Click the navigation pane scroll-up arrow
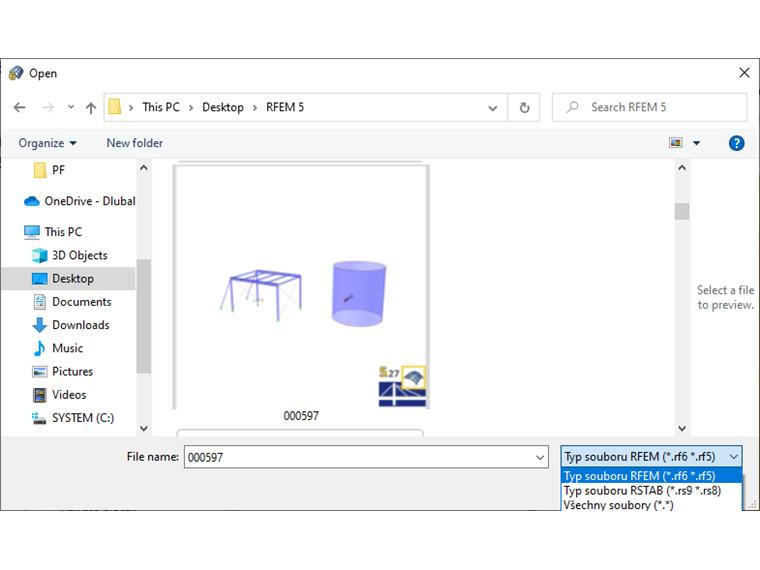760x570 pixels. [143, 168]
